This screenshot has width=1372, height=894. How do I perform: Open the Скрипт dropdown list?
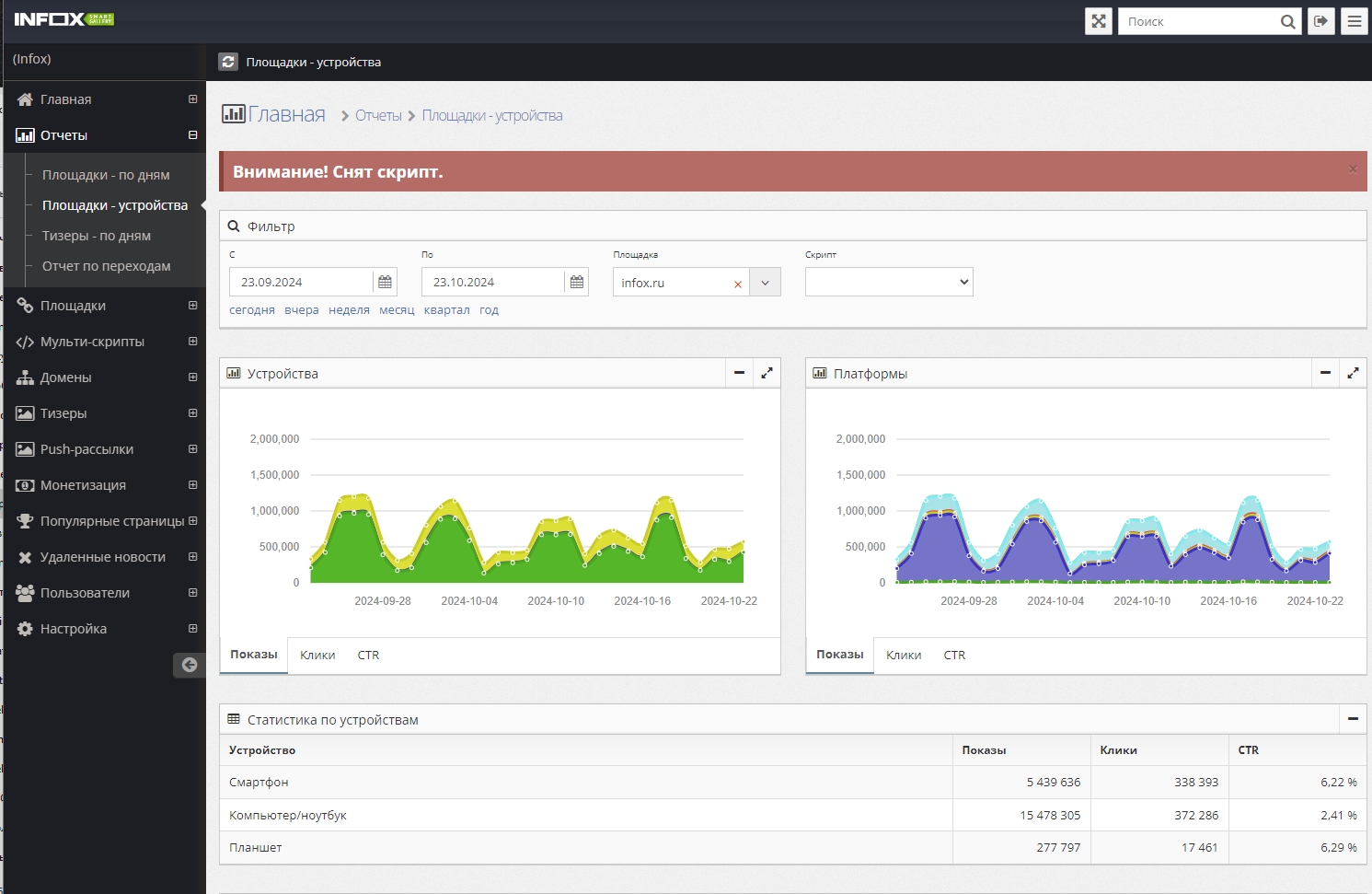[x=888, y=282]
